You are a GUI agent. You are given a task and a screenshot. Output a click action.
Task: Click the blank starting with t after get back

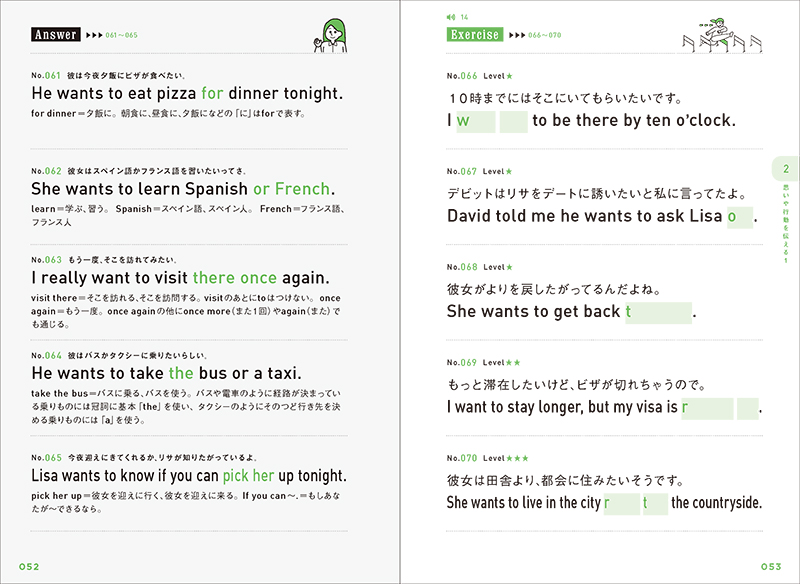659,313
